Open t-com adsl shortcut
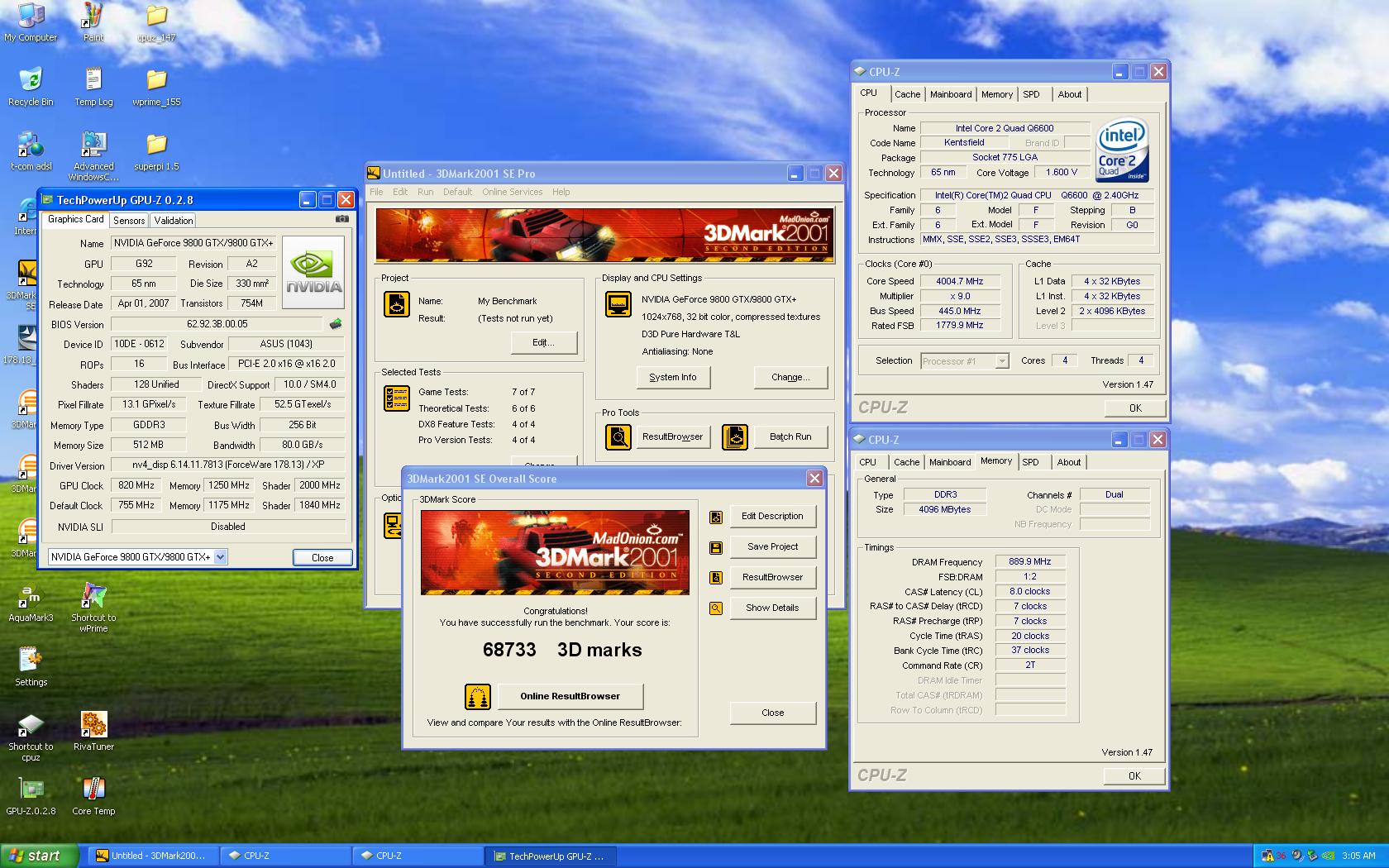Viewport: 1389px width, 868px height. pyautogui.click(x=31, y=151)
